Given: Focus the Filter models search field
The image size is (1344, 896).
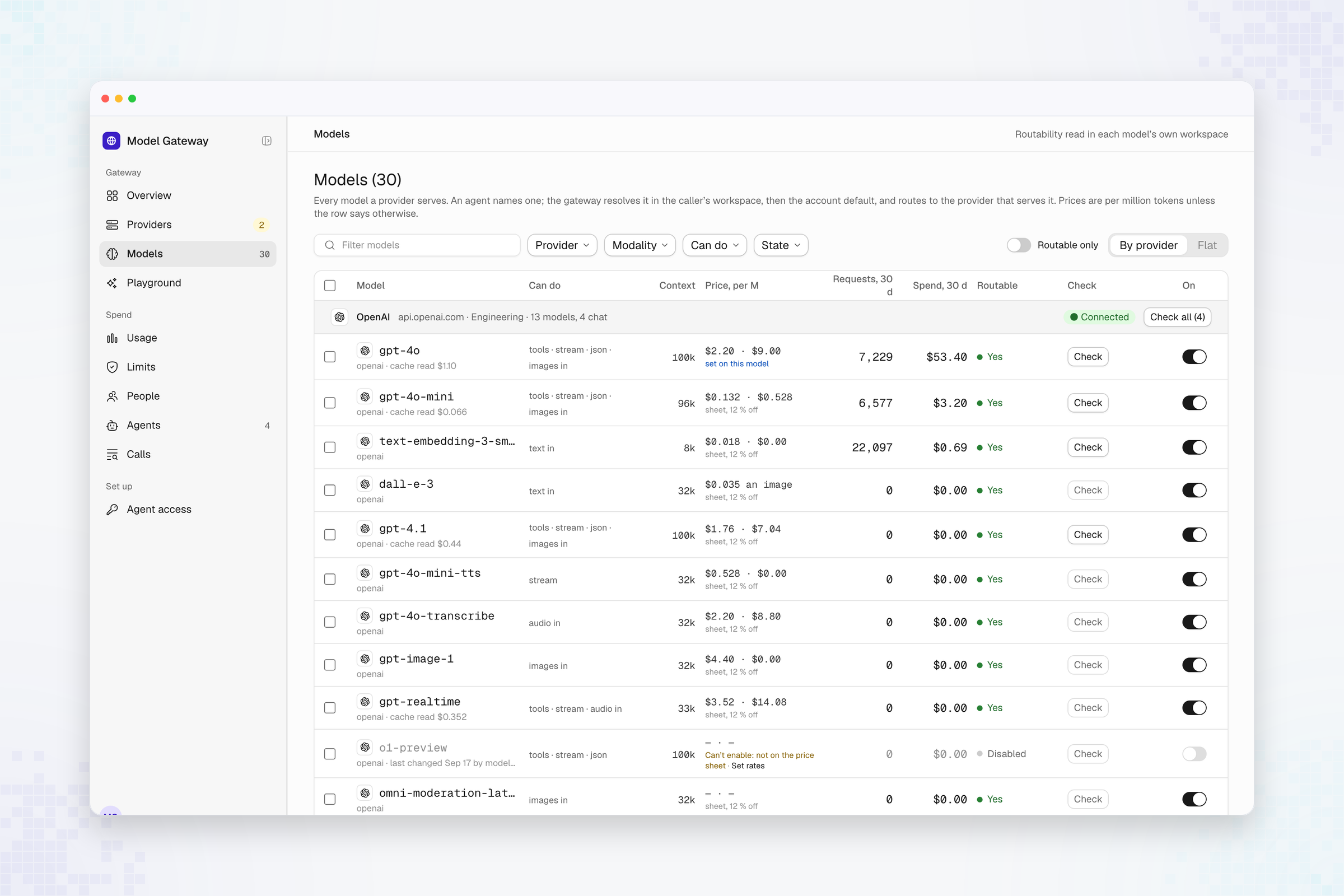Looking at the screenshot, I should tap(417, 246).
